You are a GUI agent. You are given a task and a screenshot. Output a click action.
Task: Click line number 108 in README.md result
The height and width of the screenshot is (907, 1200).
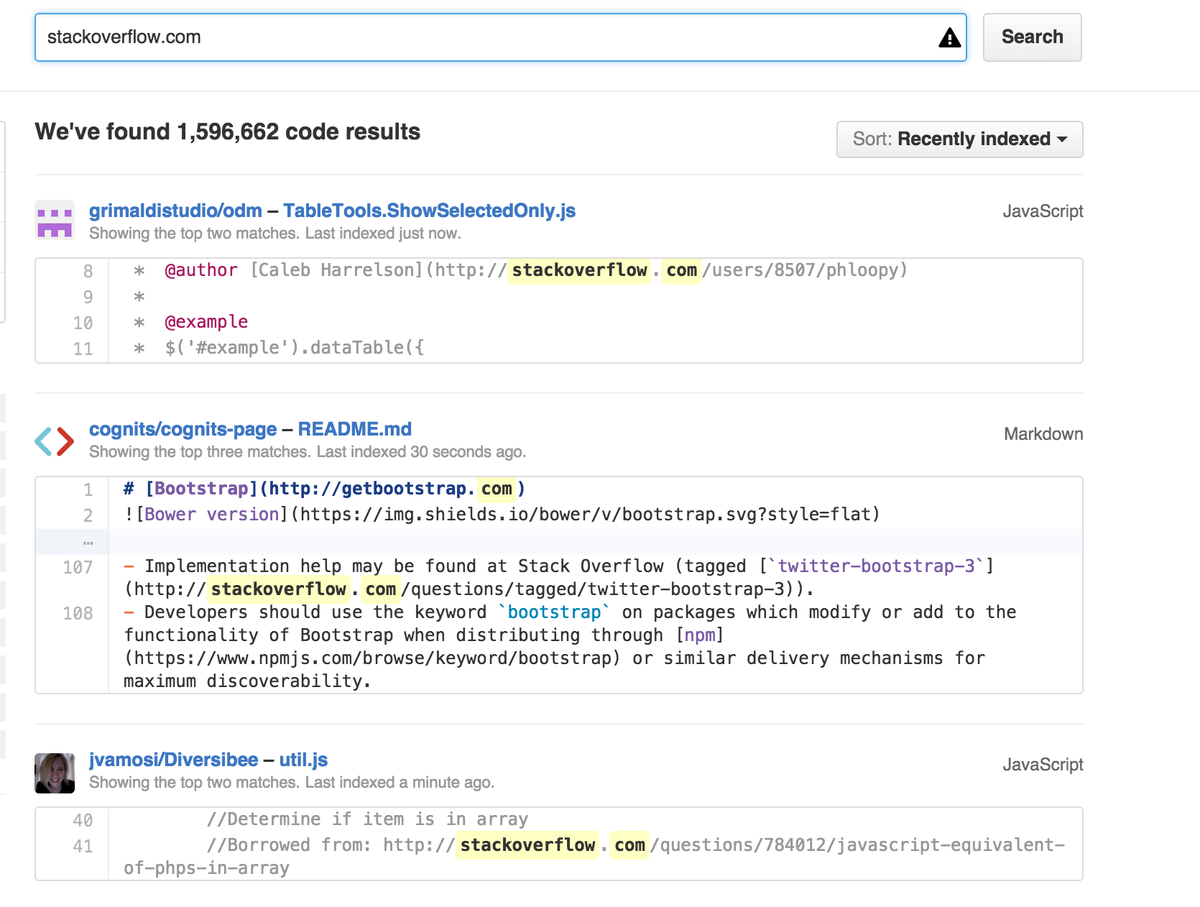point(78,613)
